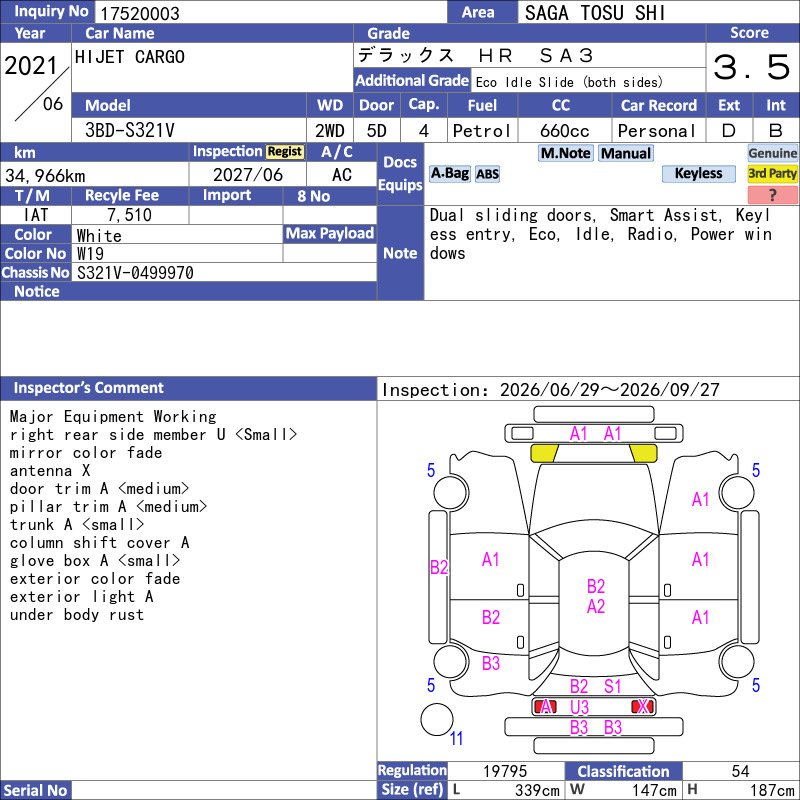Click the B2 A2 roof damage marks
The image size is (800, 800).
point(595,596)
